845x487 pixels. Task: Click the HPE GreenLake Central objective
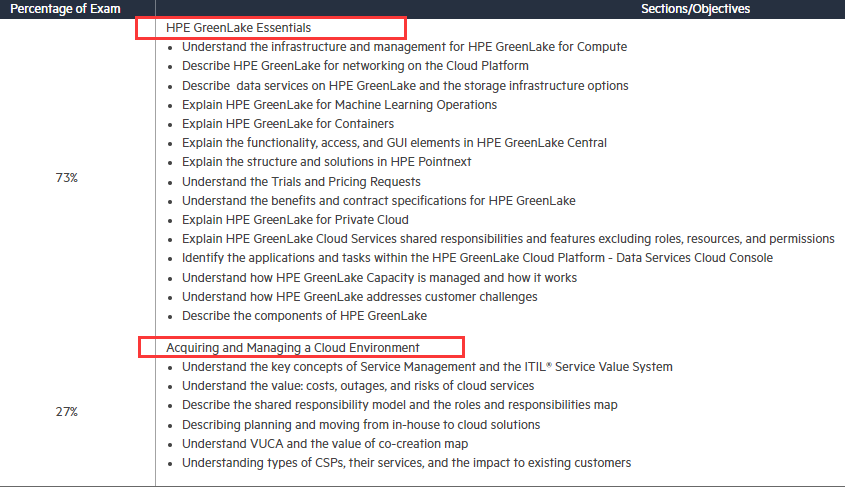click(x=394, y=143)
